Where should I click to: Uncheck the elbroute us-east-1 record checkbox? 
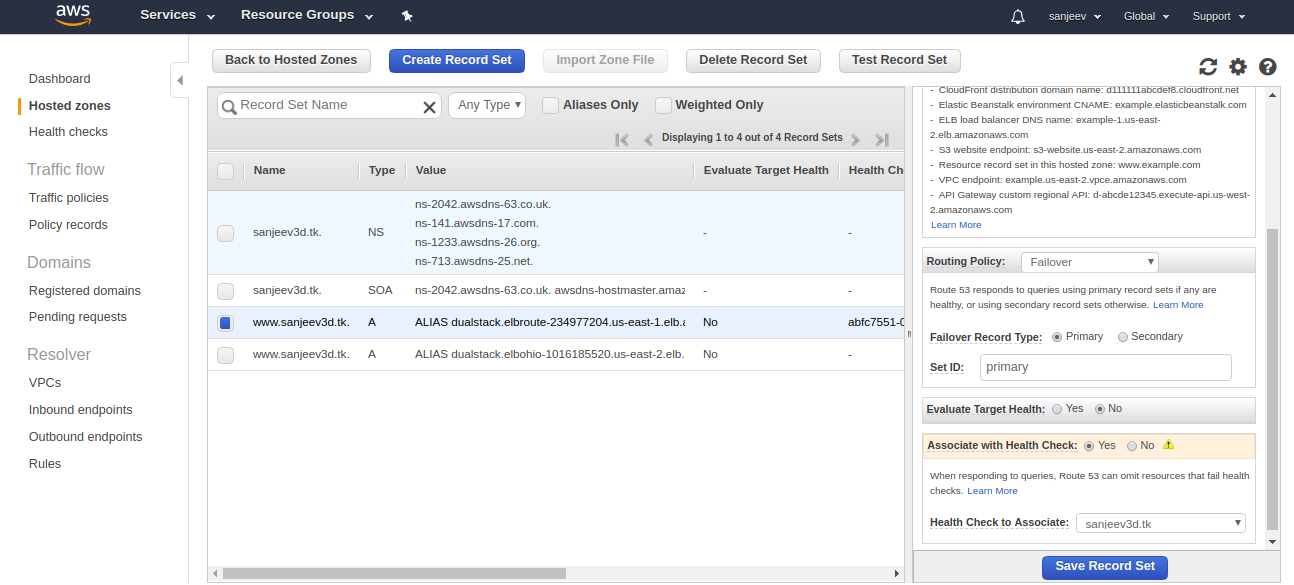point(225,323)
